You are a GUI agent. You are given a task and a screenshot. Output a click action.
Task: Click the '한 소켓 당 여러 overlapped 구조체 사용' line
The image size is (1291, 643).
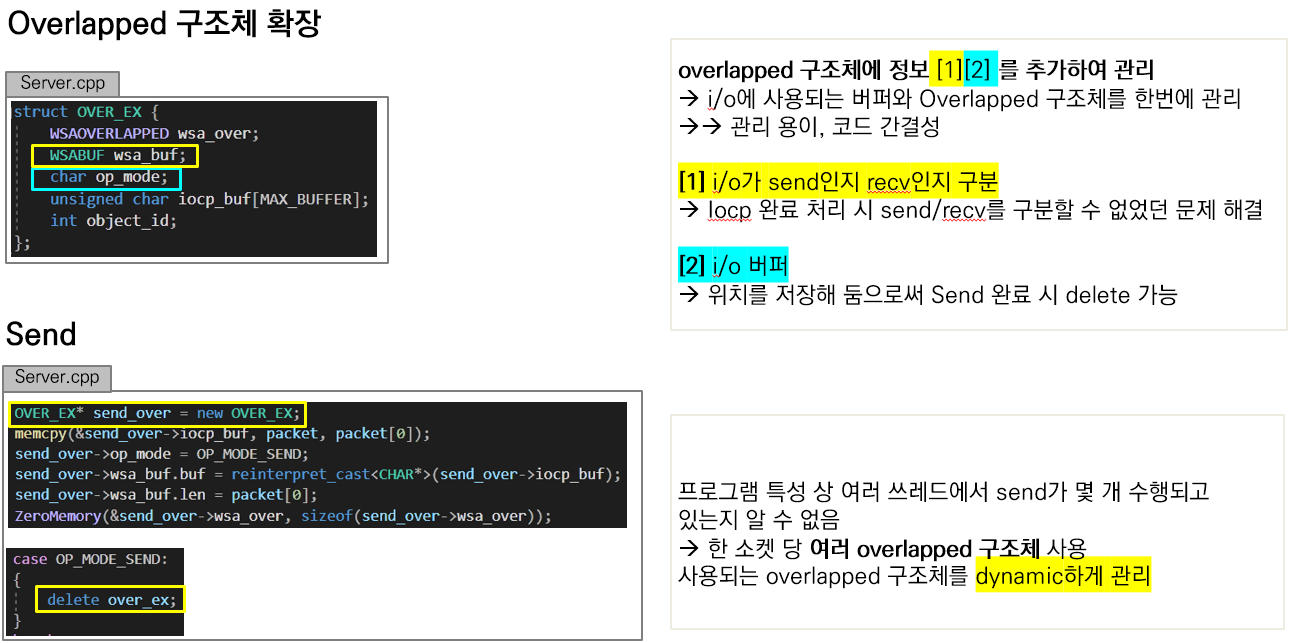coord(882,549)
